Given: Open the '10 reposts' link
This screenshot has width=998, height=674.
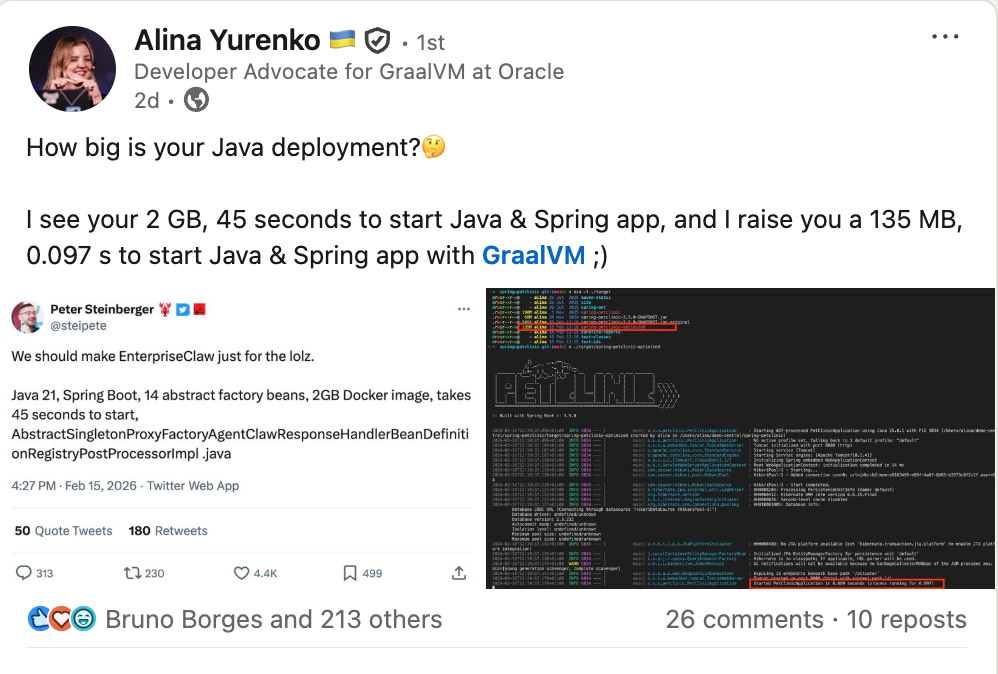Looking at the screenshot, I should click(906, 619).
